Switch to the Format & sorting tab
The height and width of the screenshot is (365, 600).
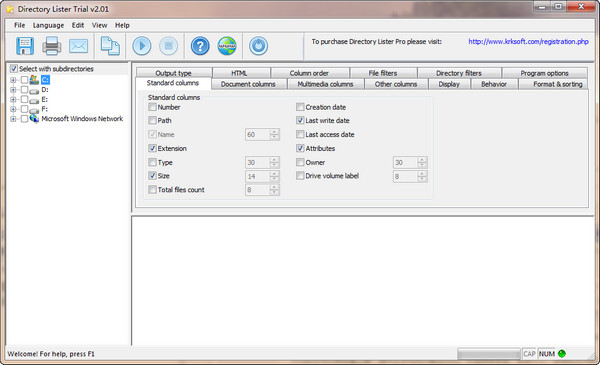pos(553,84)
